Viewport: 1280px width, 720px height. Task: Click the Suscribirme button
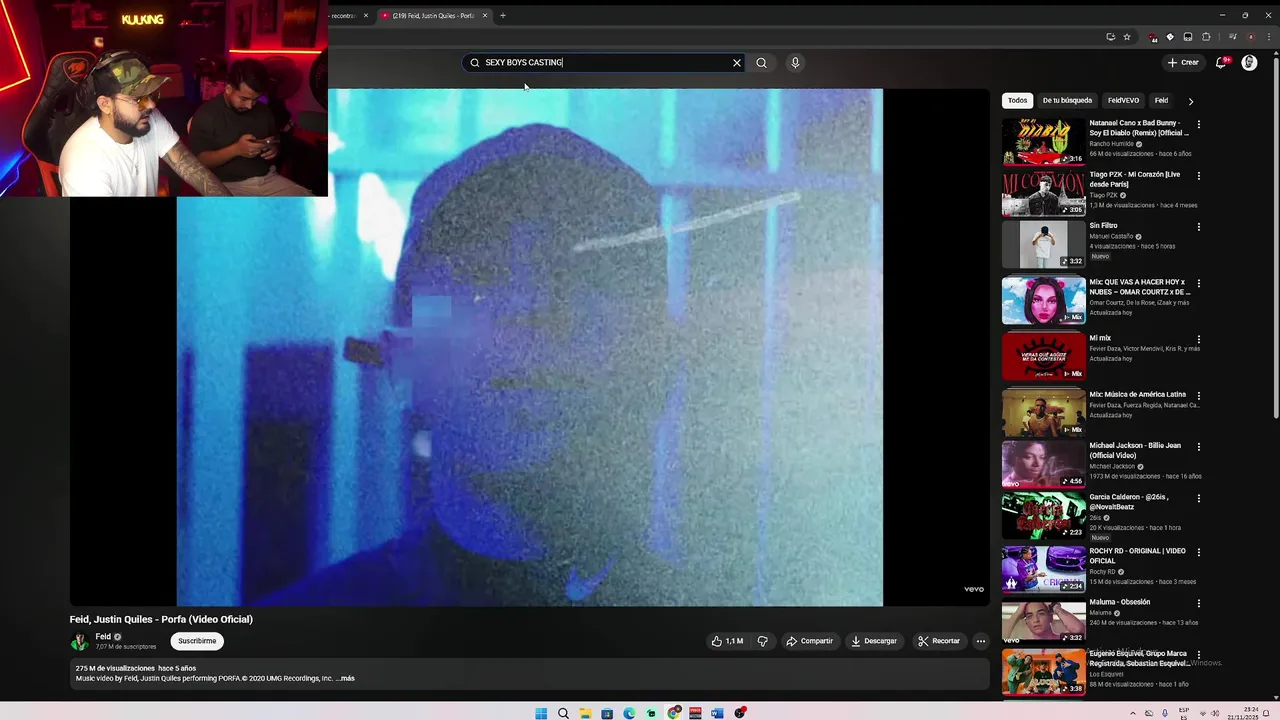(x=197, y=641)
